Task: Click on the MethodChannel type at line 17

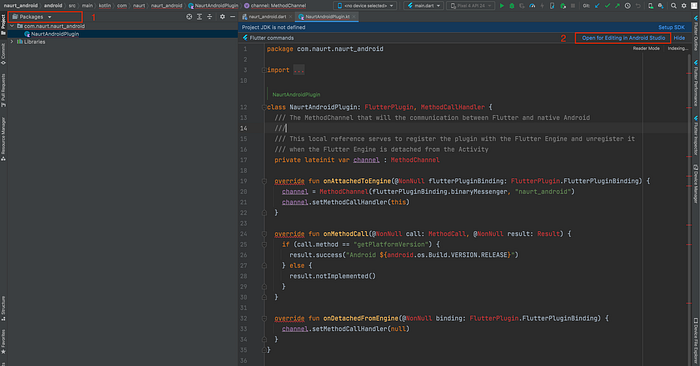Action: click(x=415, y=160)
